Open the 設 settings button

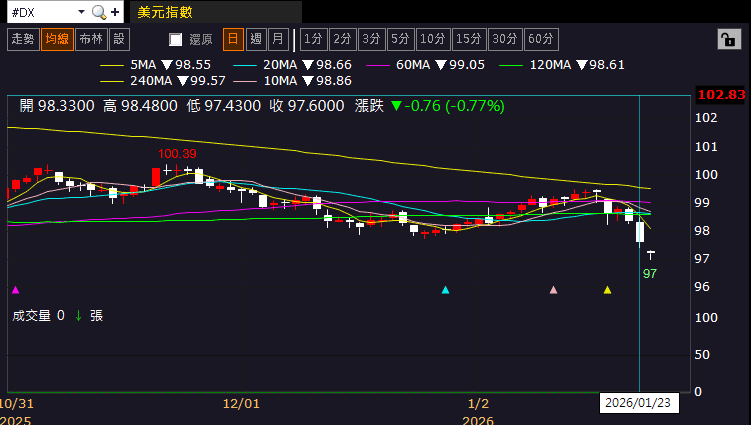click(x=119, y=39)
